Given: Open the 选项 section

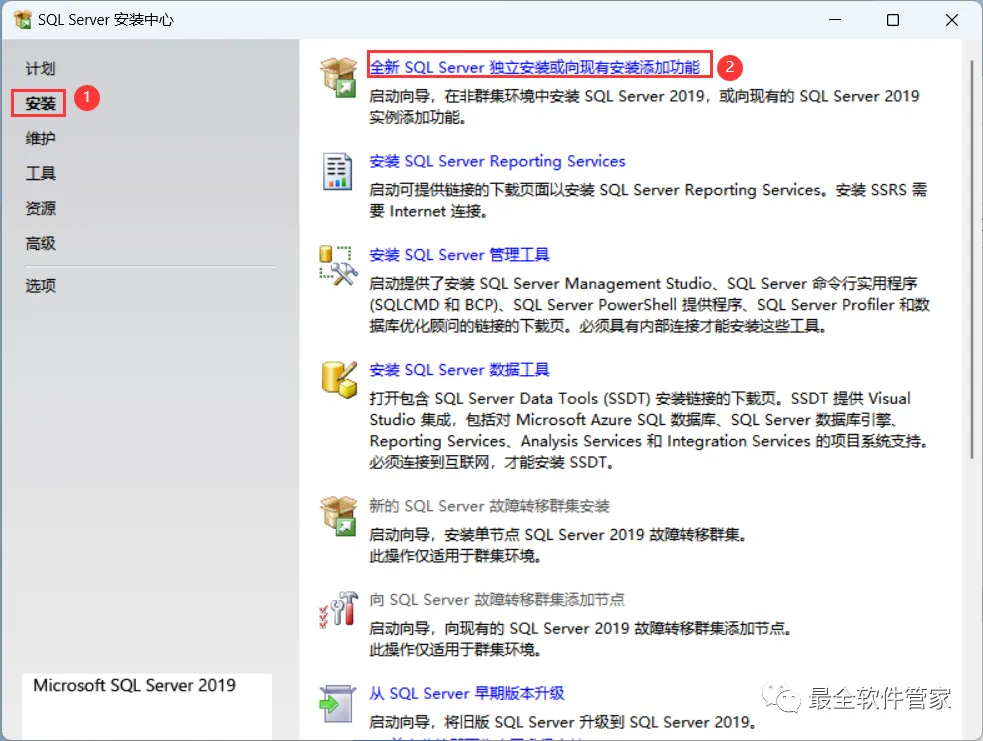Looking at the screenshot, I should pos(41,286).
